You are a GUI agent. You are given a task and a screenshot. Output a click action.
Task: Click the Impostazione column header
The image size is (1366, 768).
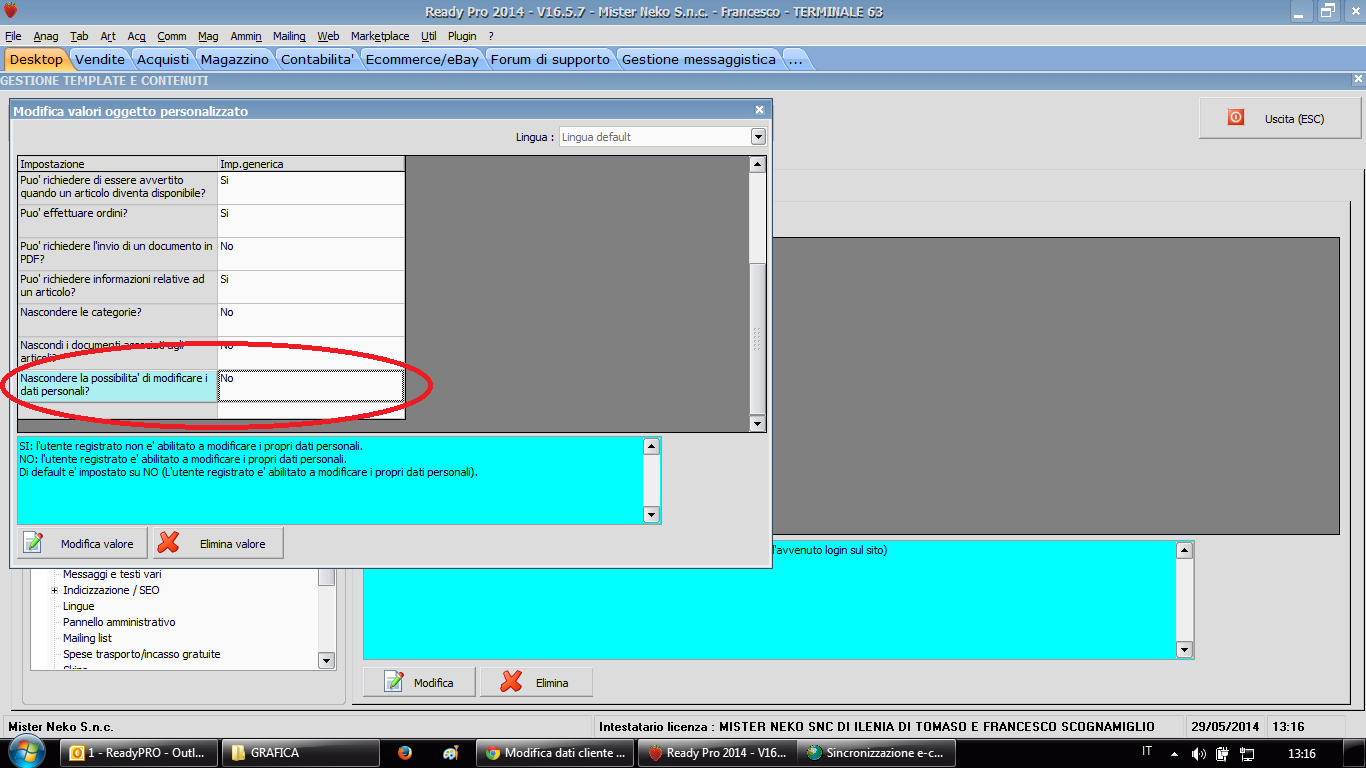[x=118, y=164]
